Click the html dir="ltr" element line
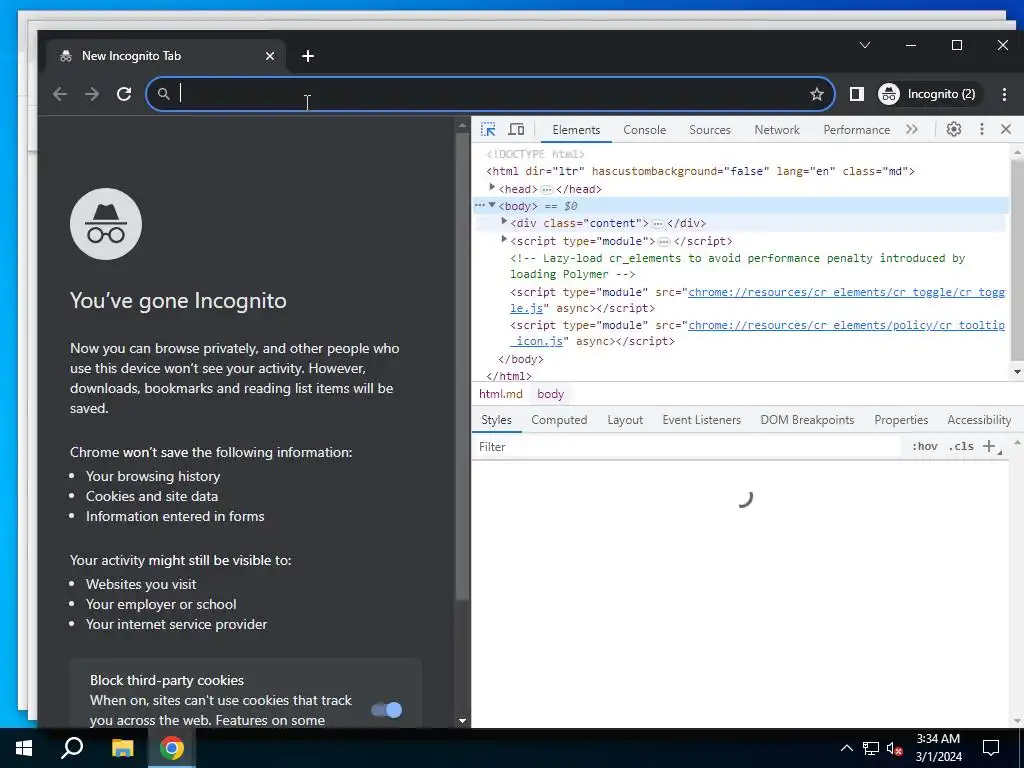Viewport: 1024px width, 768px height. [x=700, y=171]
